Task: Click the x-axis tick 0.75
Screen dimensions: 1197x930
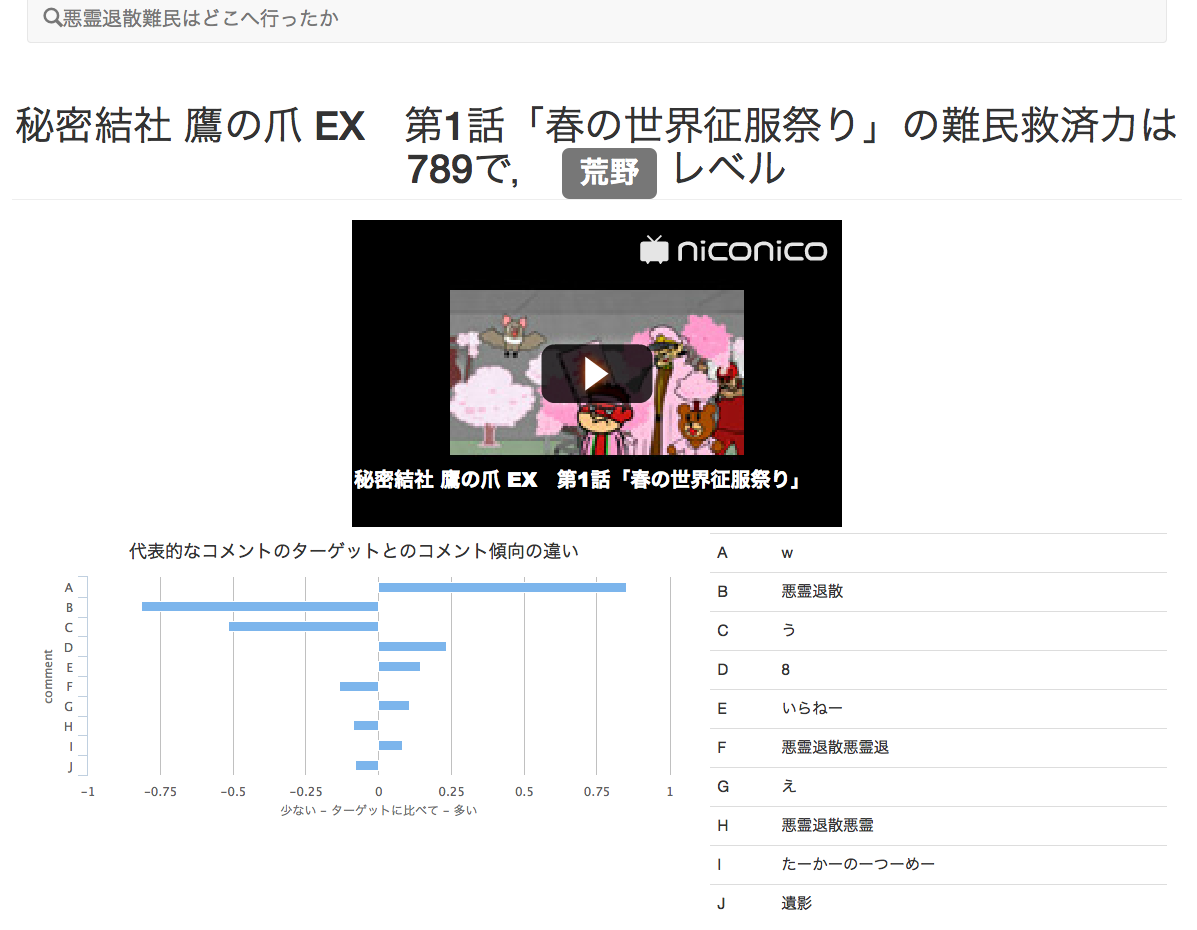Action: pyautogui.click(x=597, y=792)
